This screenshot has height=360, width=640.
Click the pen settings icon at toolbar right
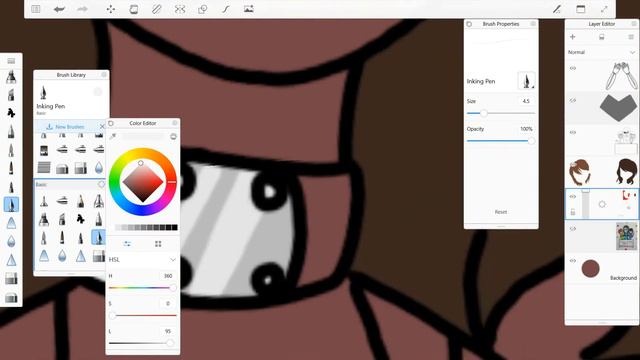pos(557,9)
